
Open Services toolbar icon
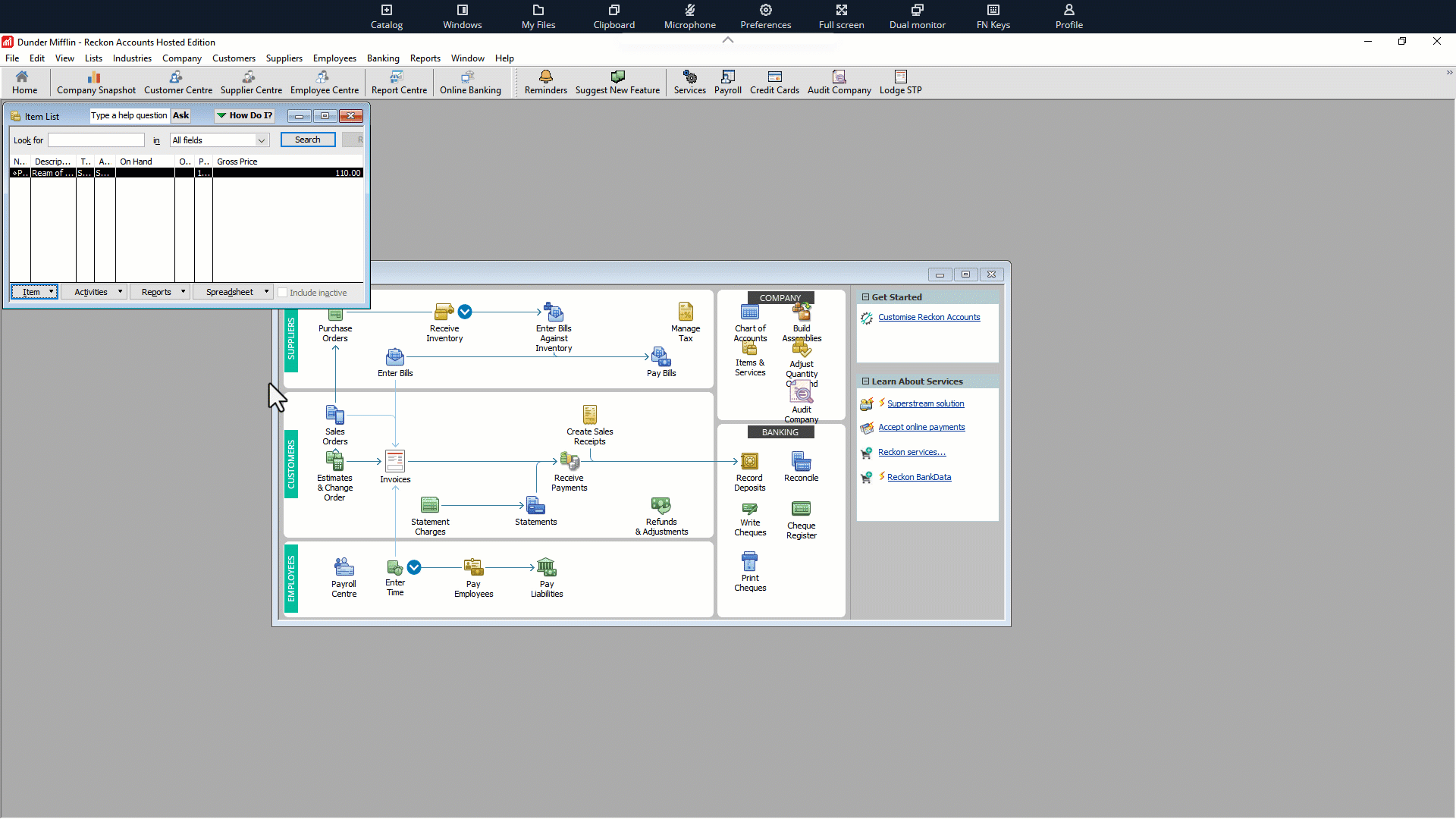pyautogui.click(x=689, y=83)
